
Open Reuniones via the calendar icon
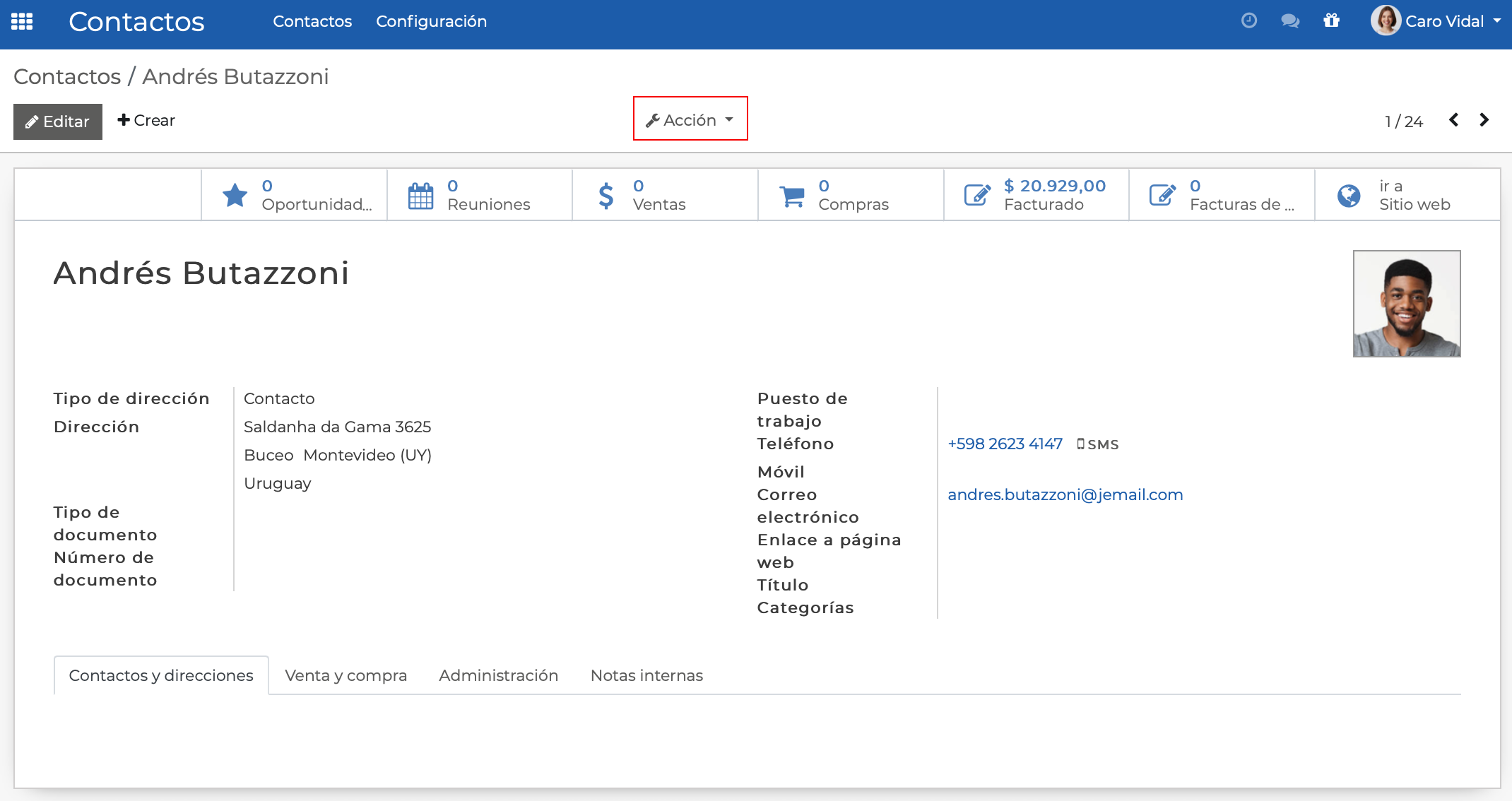[x=420, y=195]
